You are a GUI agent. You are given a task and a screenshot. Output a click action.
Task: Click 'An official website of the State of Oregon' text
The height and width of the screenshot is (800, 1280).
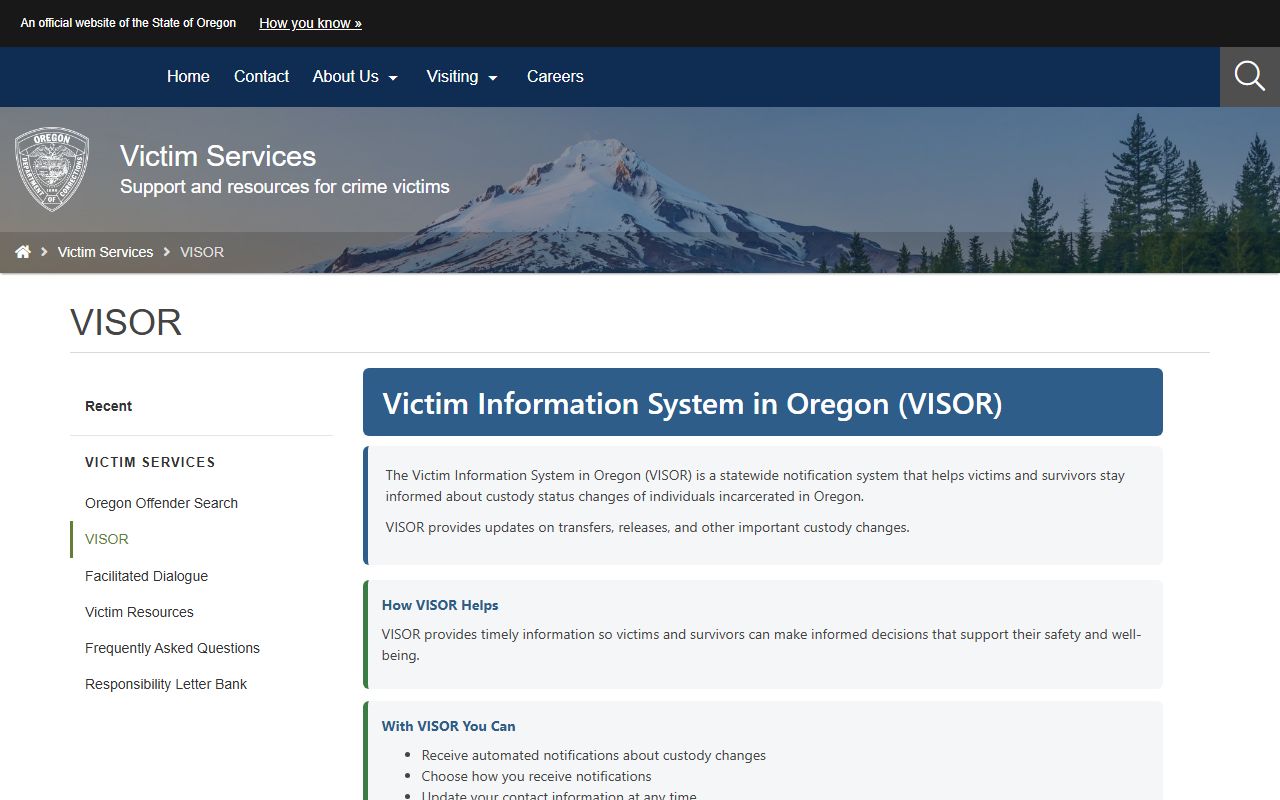[129, 23]
